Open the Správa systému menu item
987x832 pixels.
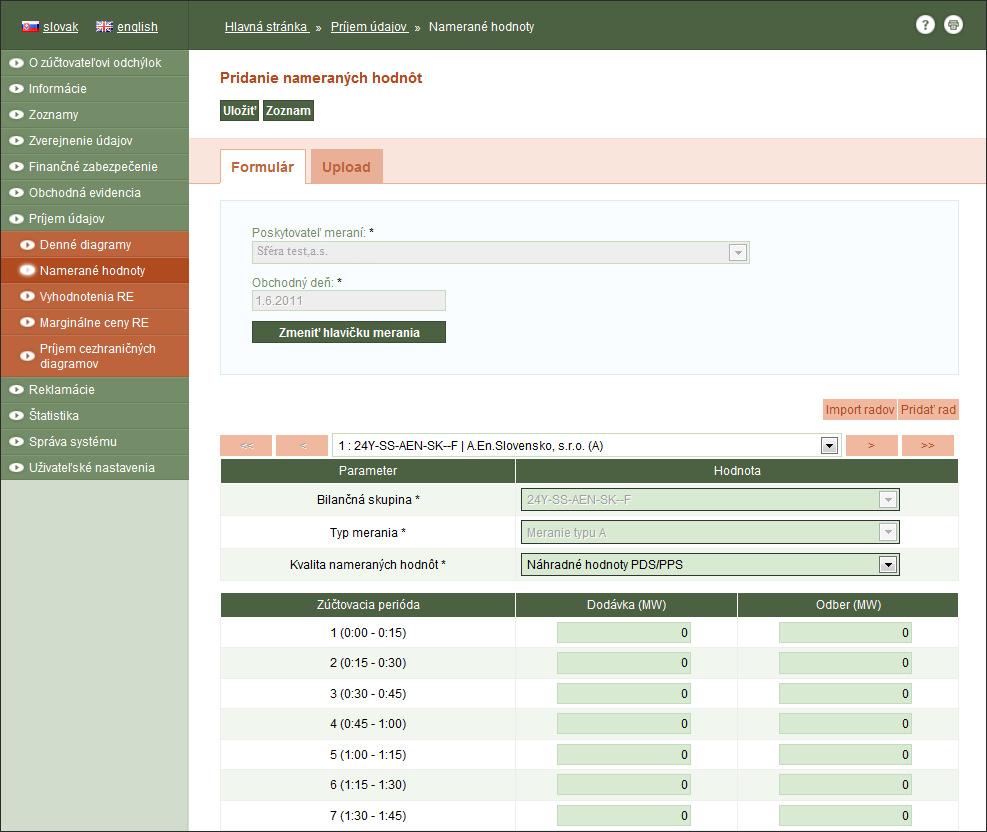[x=94, y=442]
